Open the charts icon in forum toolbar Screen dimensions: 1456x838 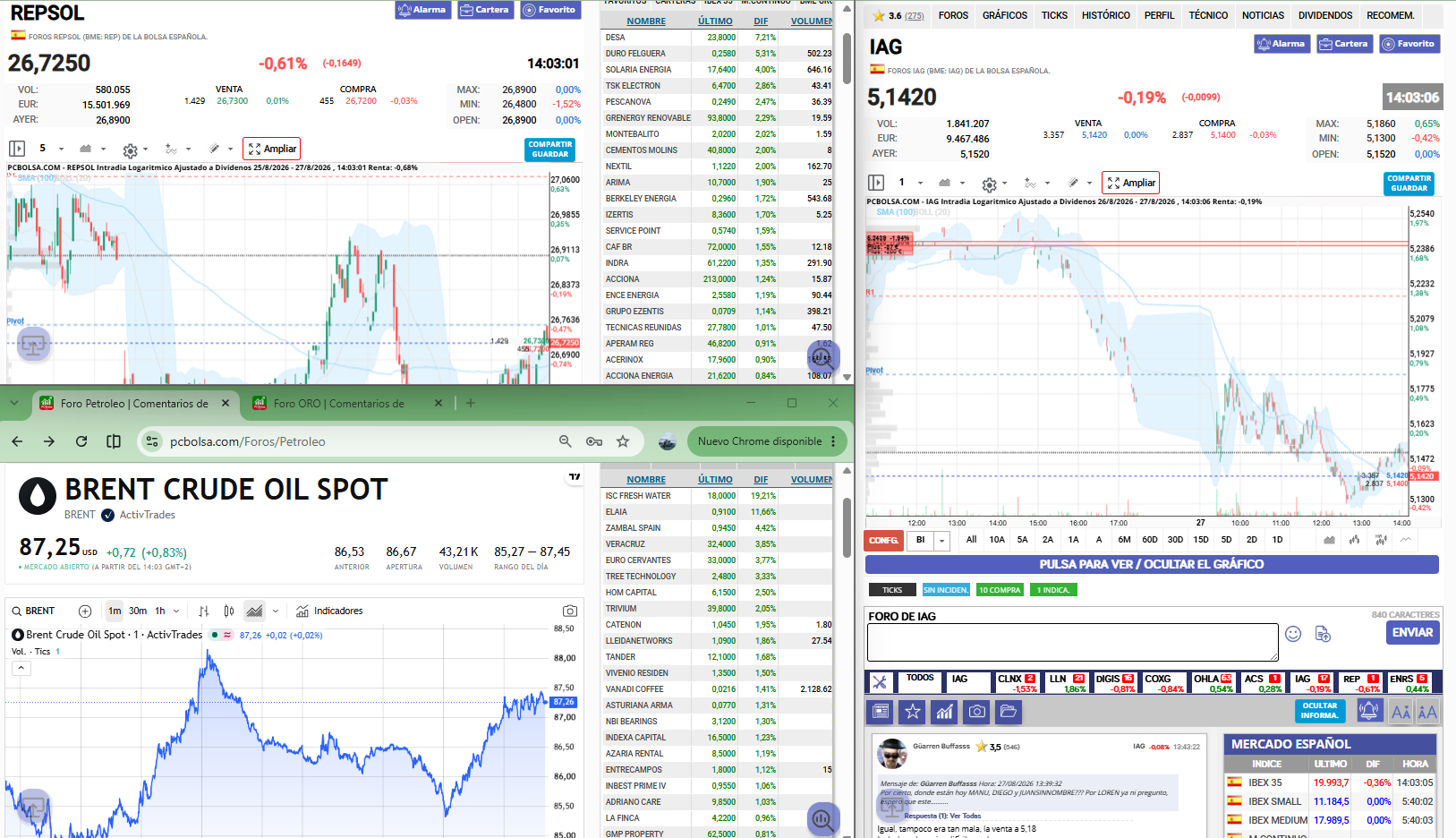[945, 712]
